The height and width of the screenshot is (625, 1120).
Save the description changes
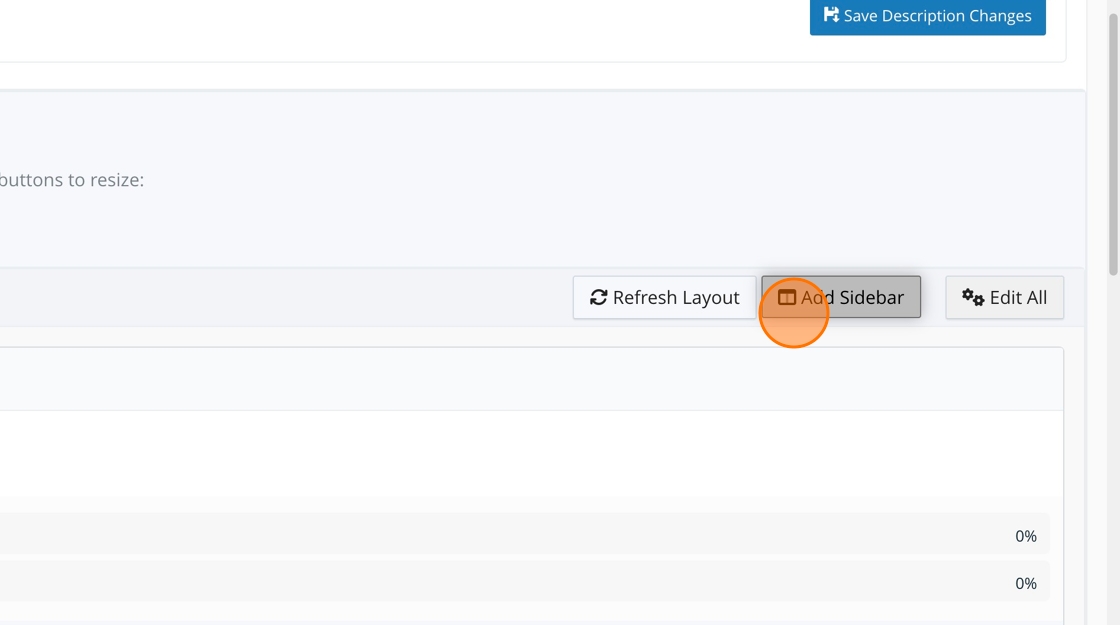(x=927, y=16)
